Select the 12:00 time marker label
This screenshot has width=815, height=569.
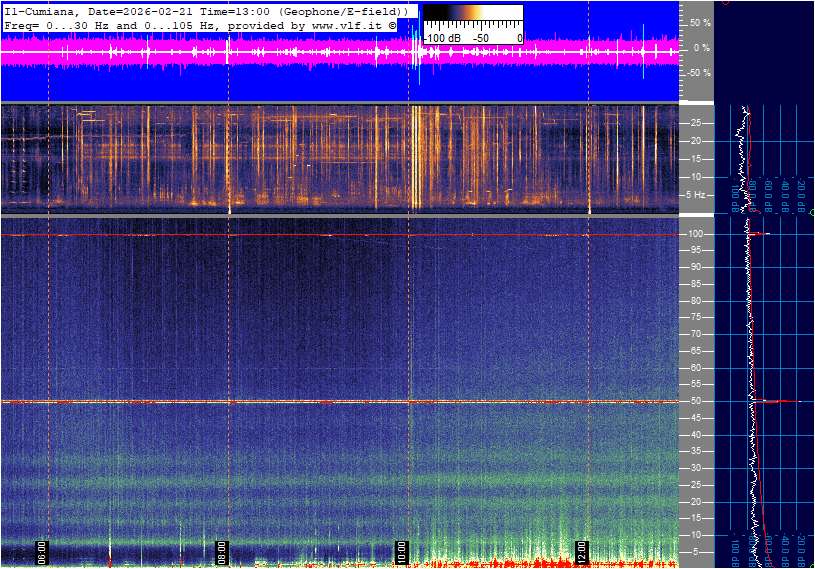click(582, 552)
